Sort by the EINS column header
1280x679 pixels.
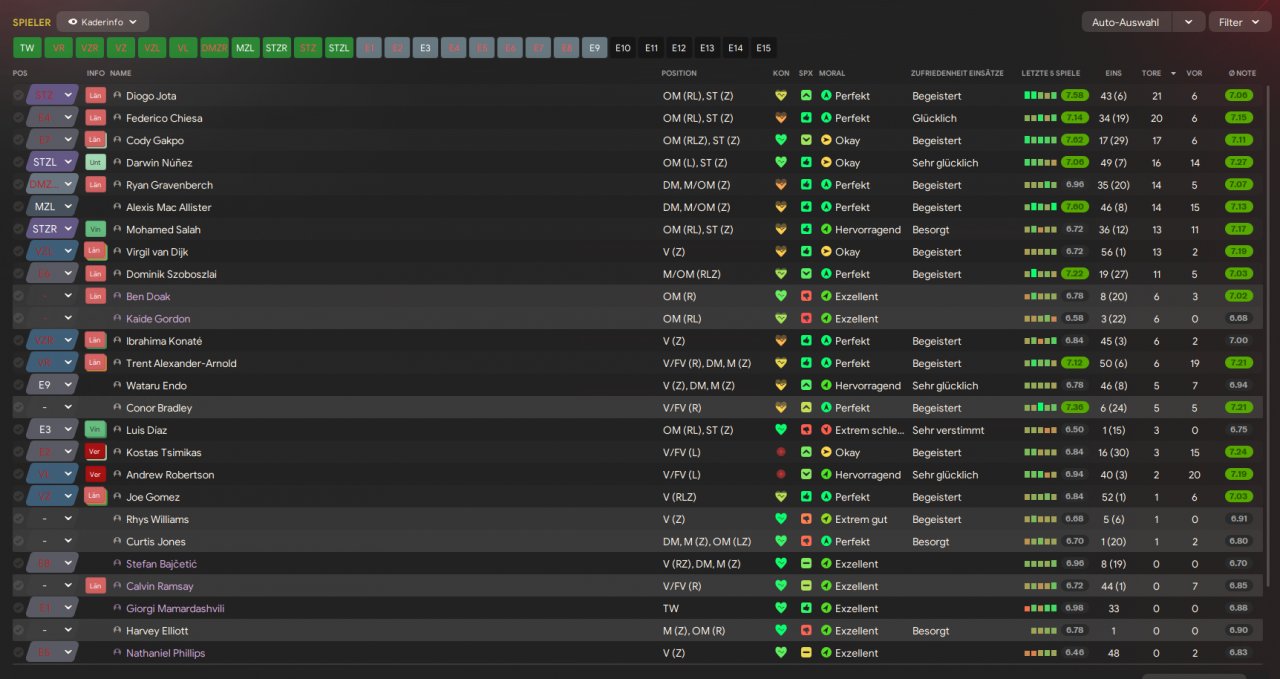point(1113,73)
